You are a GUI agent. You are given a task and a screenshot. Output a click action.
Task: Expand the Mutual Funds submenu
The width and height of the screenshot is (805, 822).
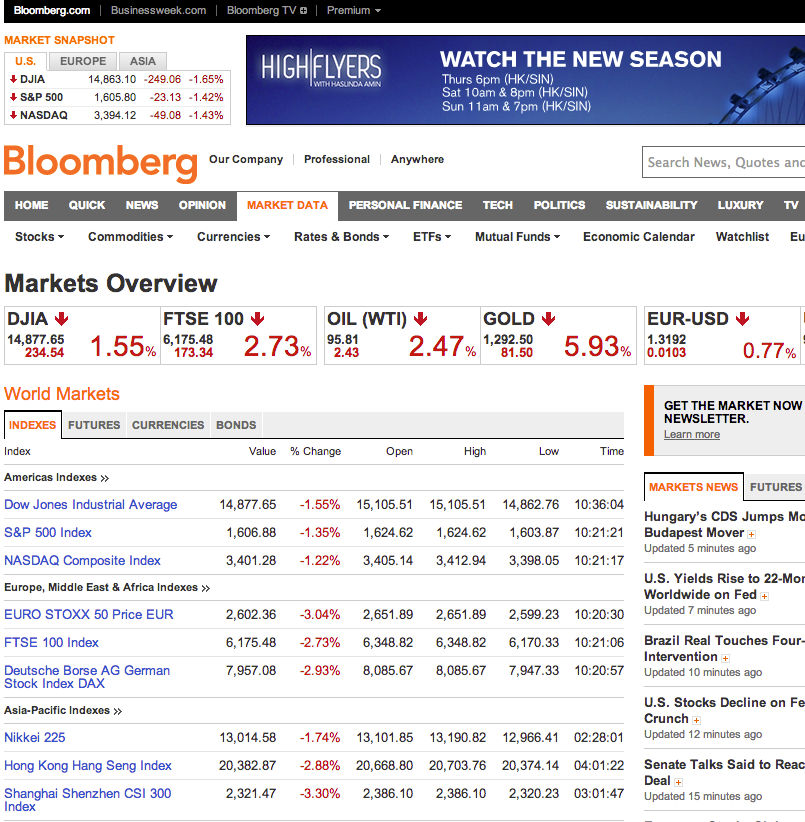(517, 237)
